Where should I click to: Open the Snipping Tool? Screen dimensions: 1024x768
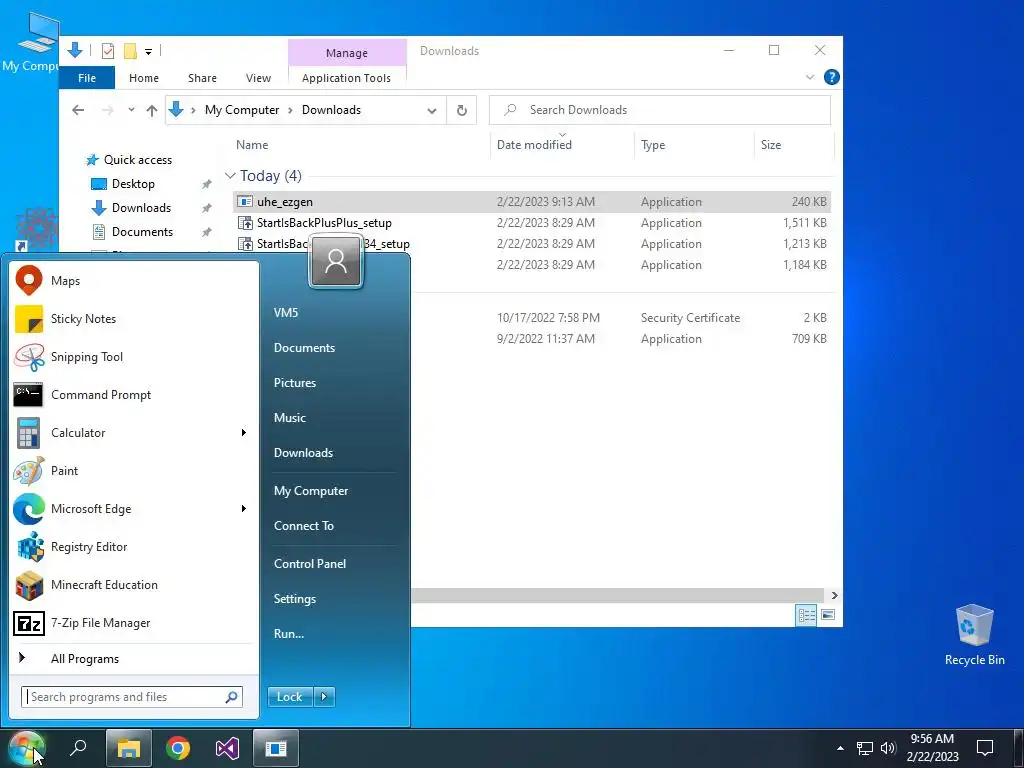click(x=134, y=357)
